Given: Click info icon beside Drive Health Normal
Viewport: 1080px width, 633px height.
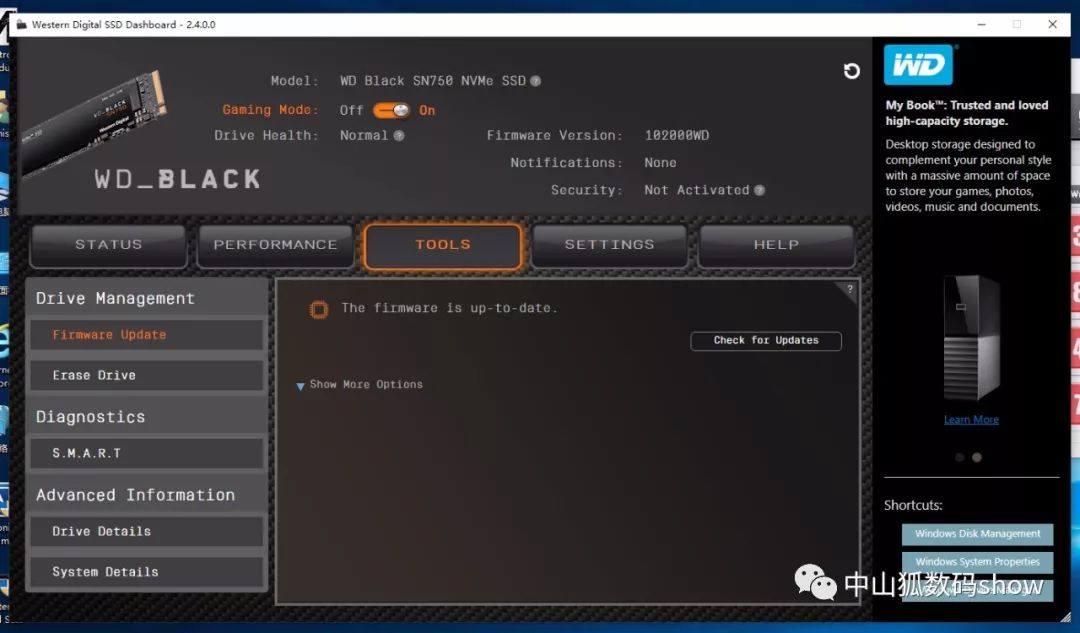Looking at the screenshot, I should (401, 135).
